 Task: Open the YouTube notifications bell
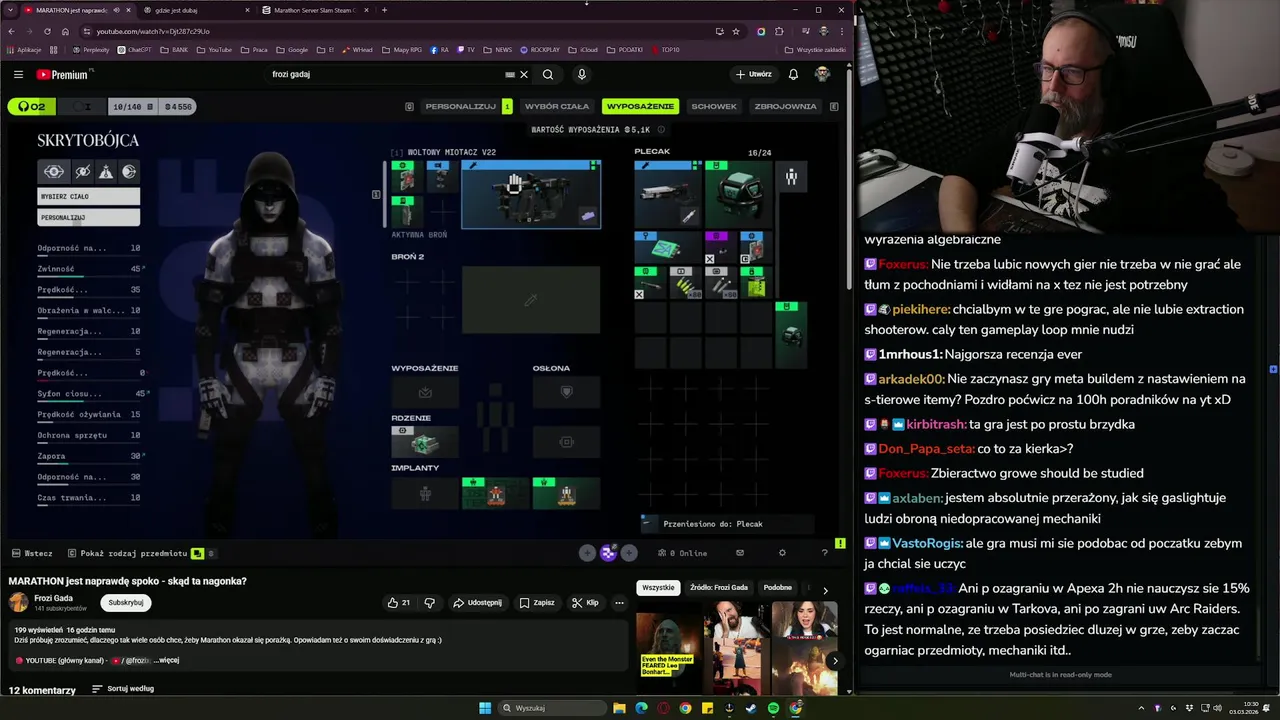[793, 74]
